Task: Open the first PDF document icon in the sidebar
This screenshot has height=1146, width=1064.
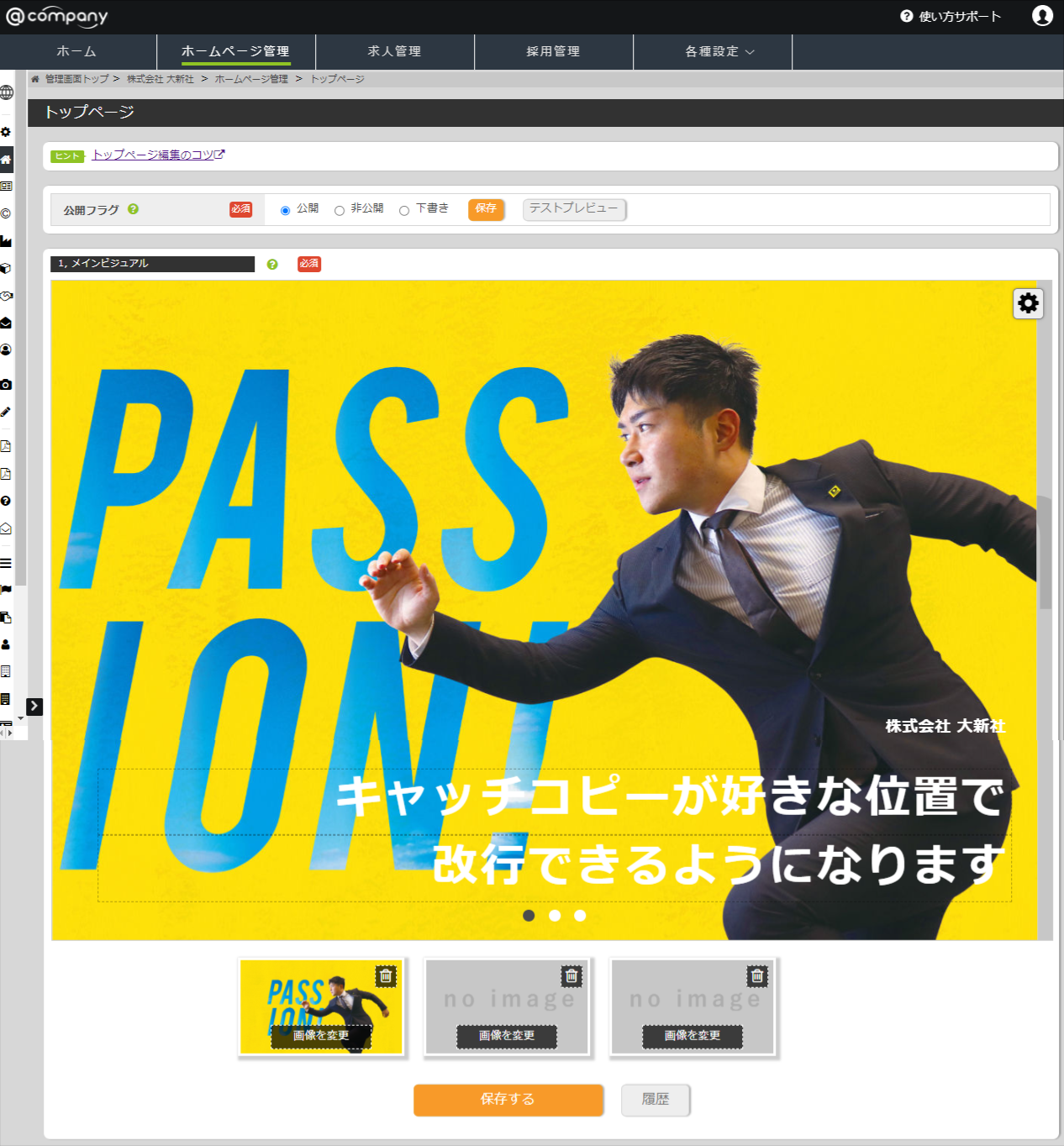Action: pyautogui.click(x=6, y=446)
